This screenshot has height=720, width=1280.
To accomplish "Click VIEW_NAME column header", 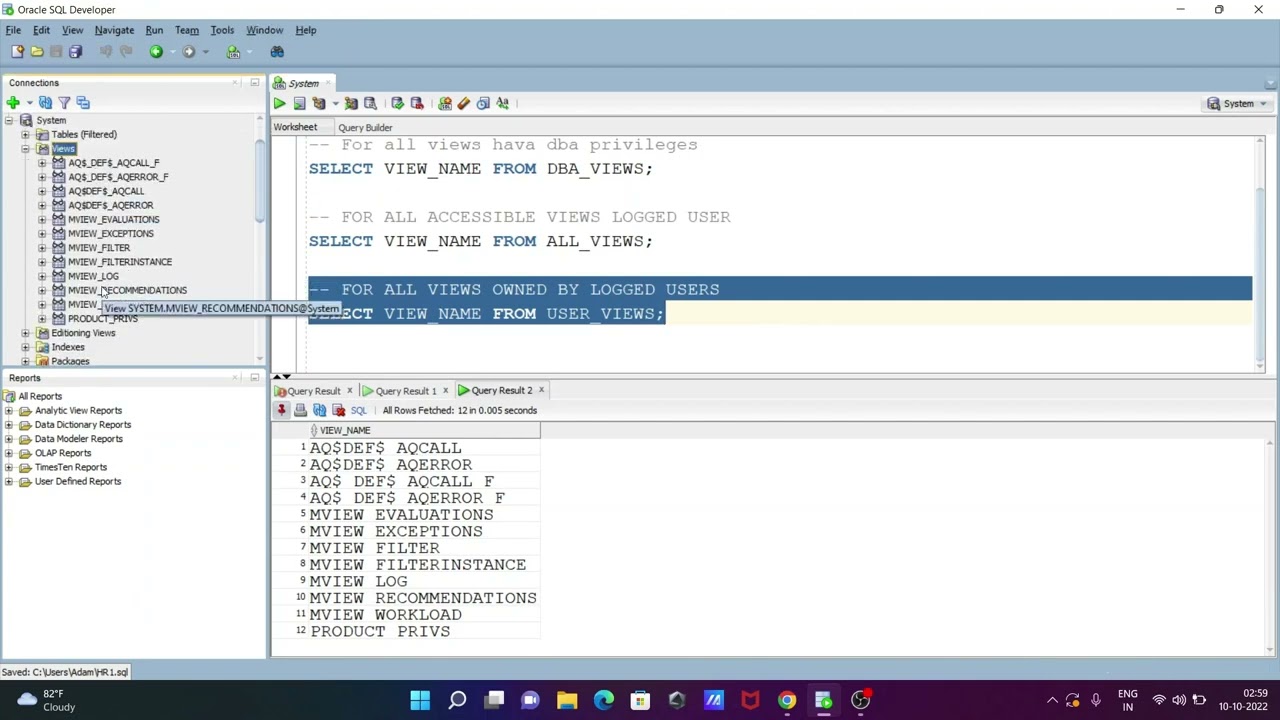I will (425, 430).
